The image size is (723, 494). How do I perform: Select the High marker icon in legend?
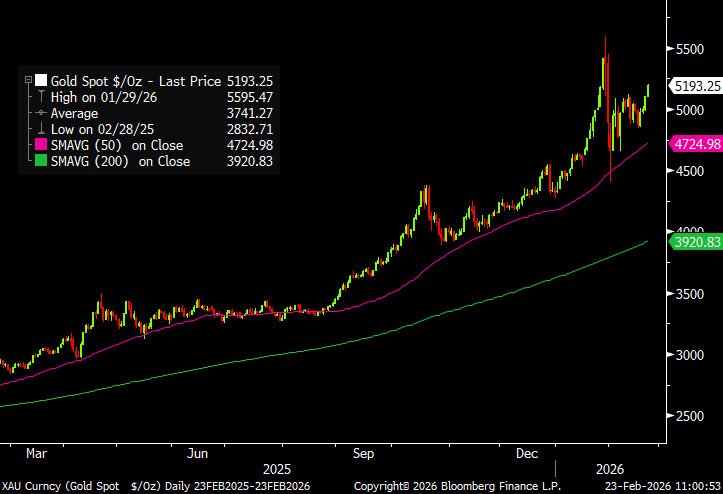click(41, 96)
